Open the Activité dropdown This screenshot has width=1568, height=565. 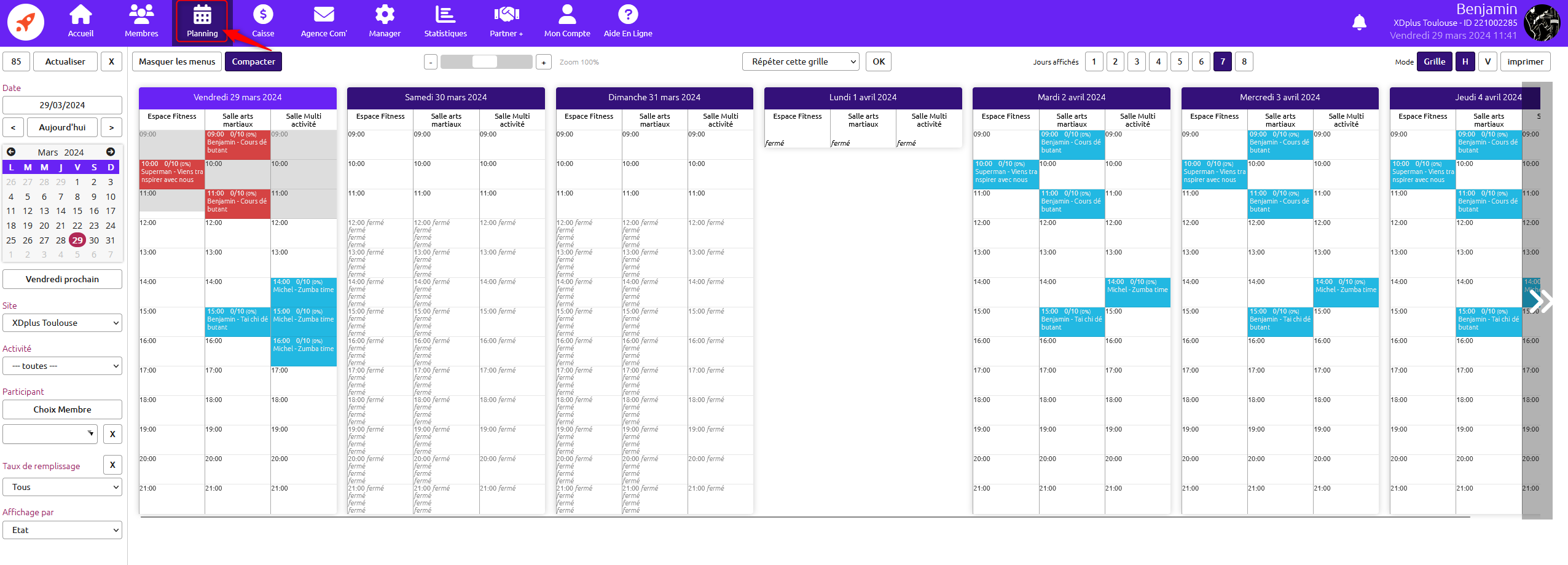point(61,365)
